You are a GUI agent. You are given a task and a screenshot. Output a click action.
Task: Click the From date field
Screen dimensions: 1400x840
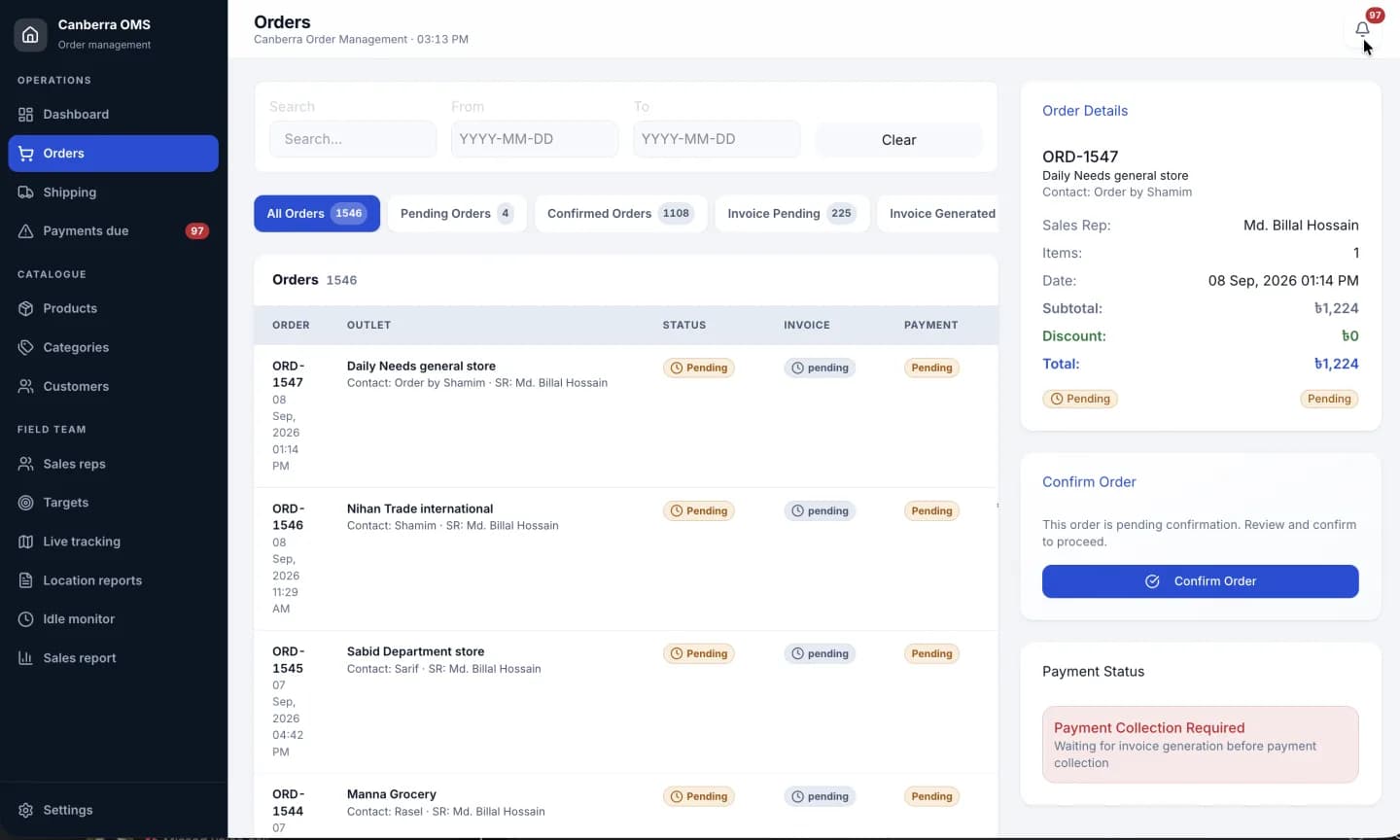535,139
